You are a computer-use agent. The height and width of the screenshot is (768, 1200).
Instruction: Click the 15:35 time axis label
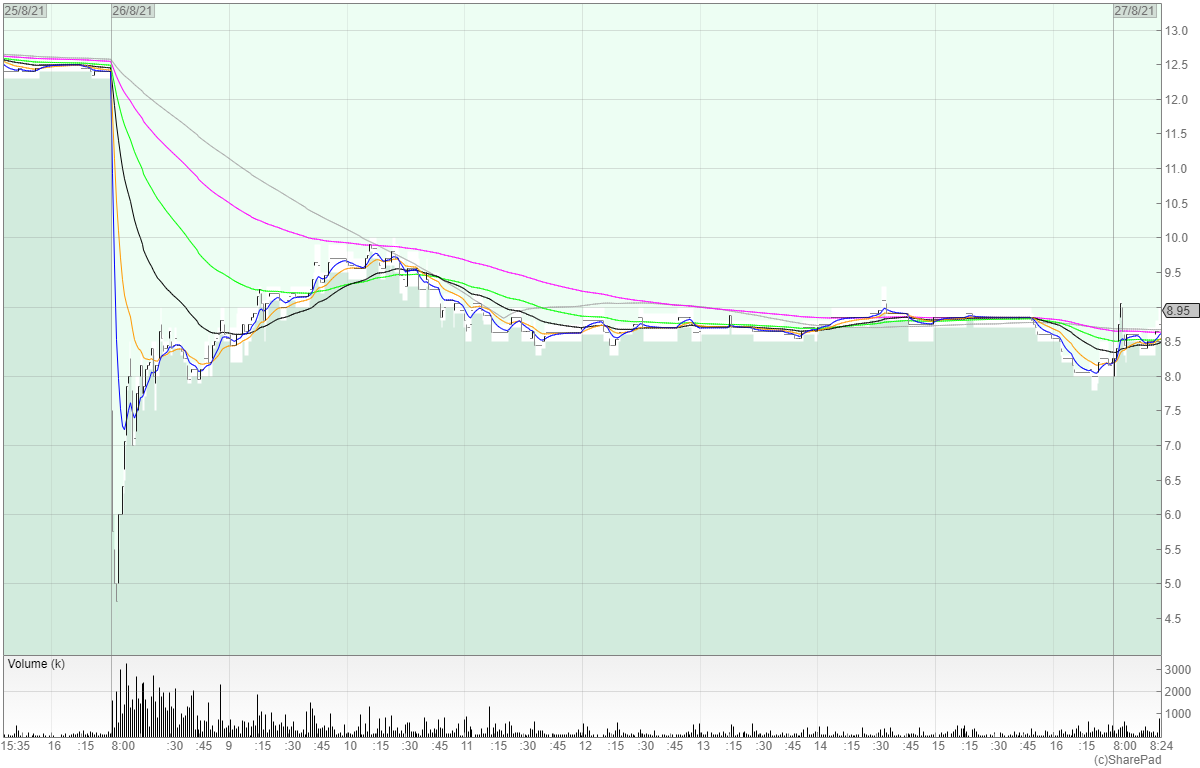point(16,746)
